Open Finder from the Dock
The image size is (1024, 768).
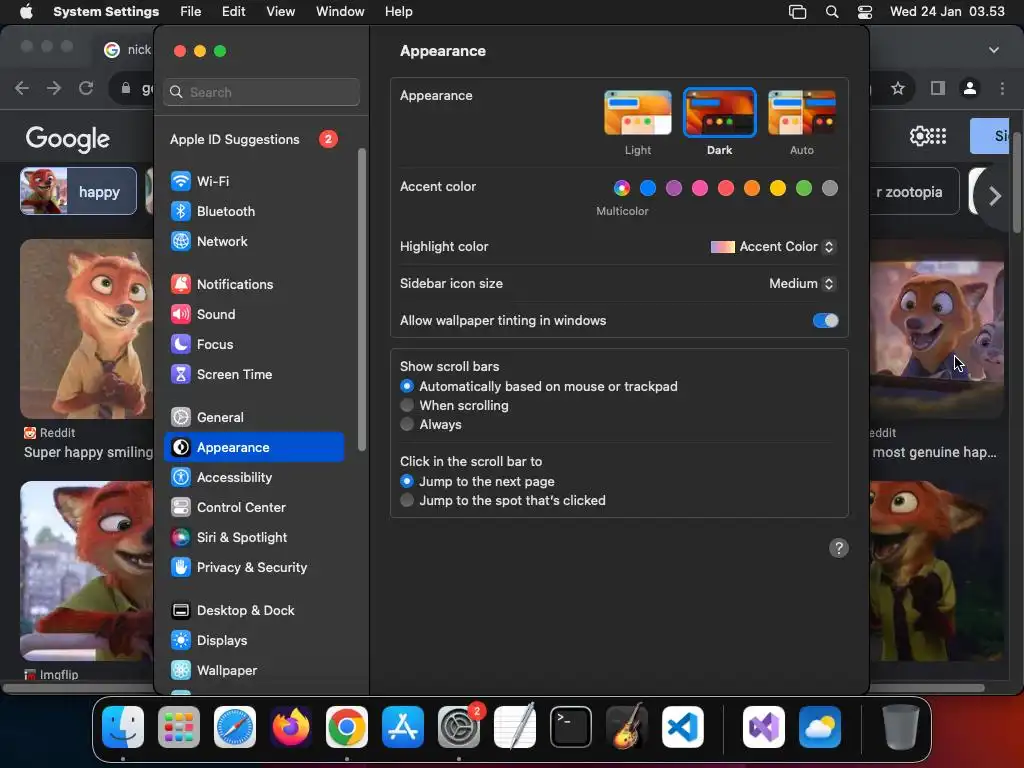tap(123, 727)
